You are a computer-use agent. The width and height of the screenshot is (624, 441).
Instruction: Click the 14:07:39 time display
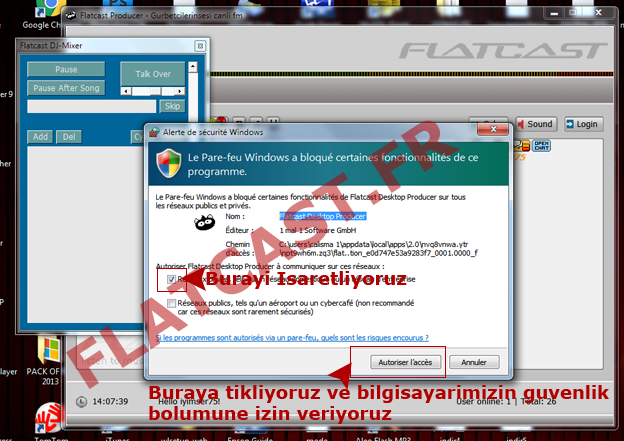[x=110, y=402]
